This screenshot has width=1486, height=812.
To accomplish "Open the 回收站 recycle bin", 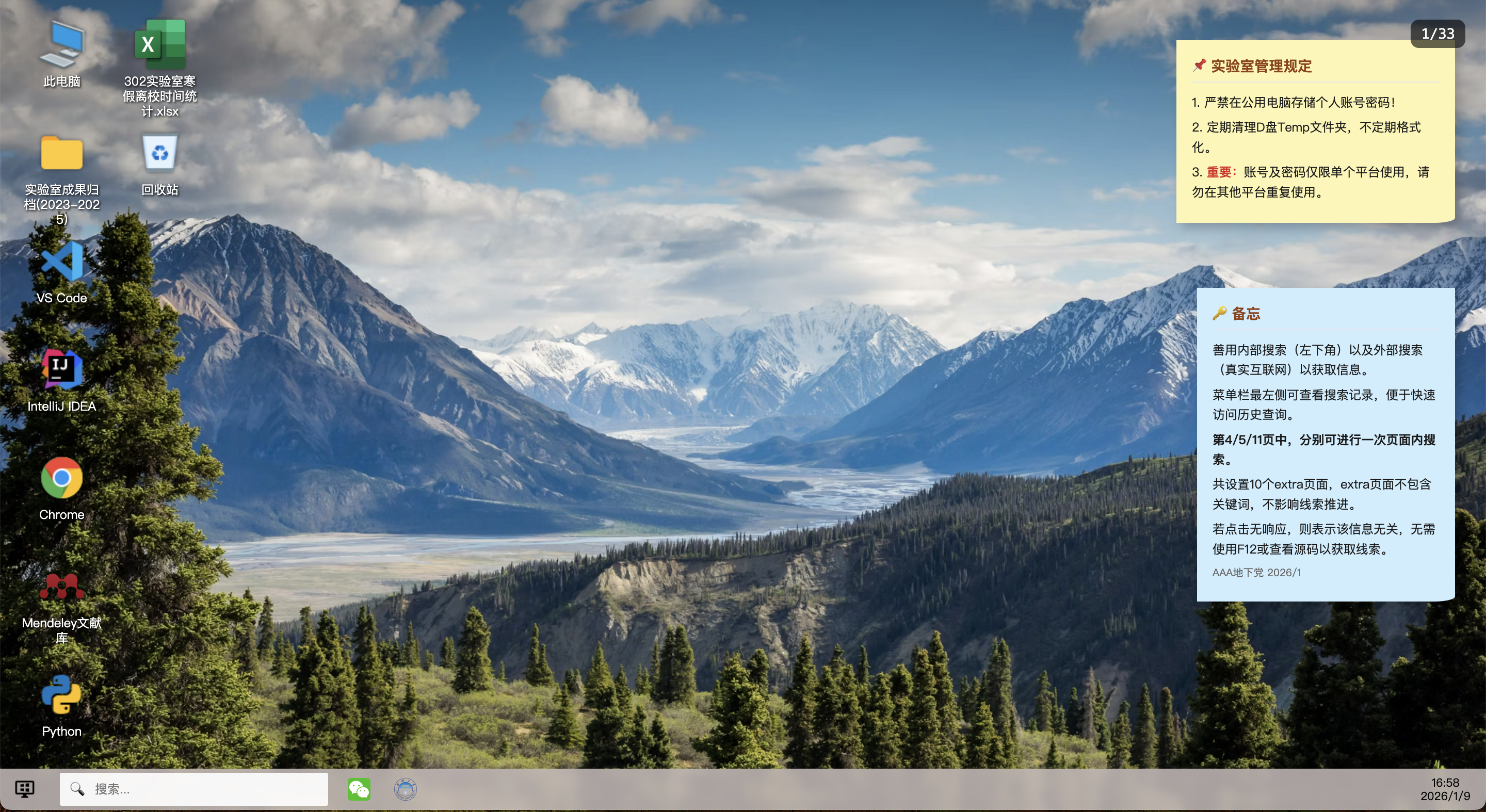I will [160, 153].
